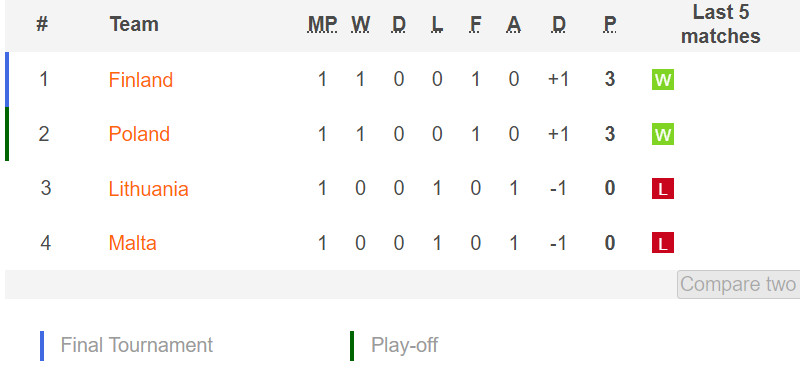Click the A goals-against column header
The width and height of the screenshot is (800, 373).
coord(513,24)
